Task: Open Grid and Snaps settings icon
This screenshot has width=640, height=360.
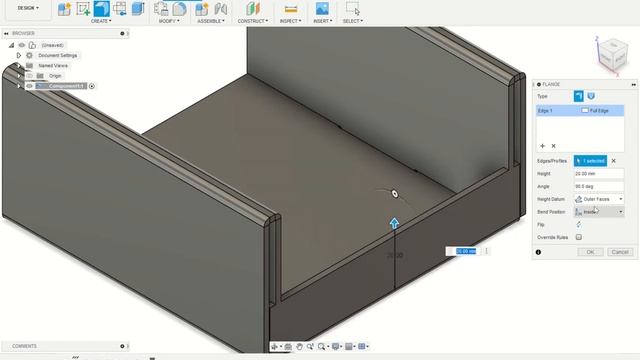Action: click(349, 347)
